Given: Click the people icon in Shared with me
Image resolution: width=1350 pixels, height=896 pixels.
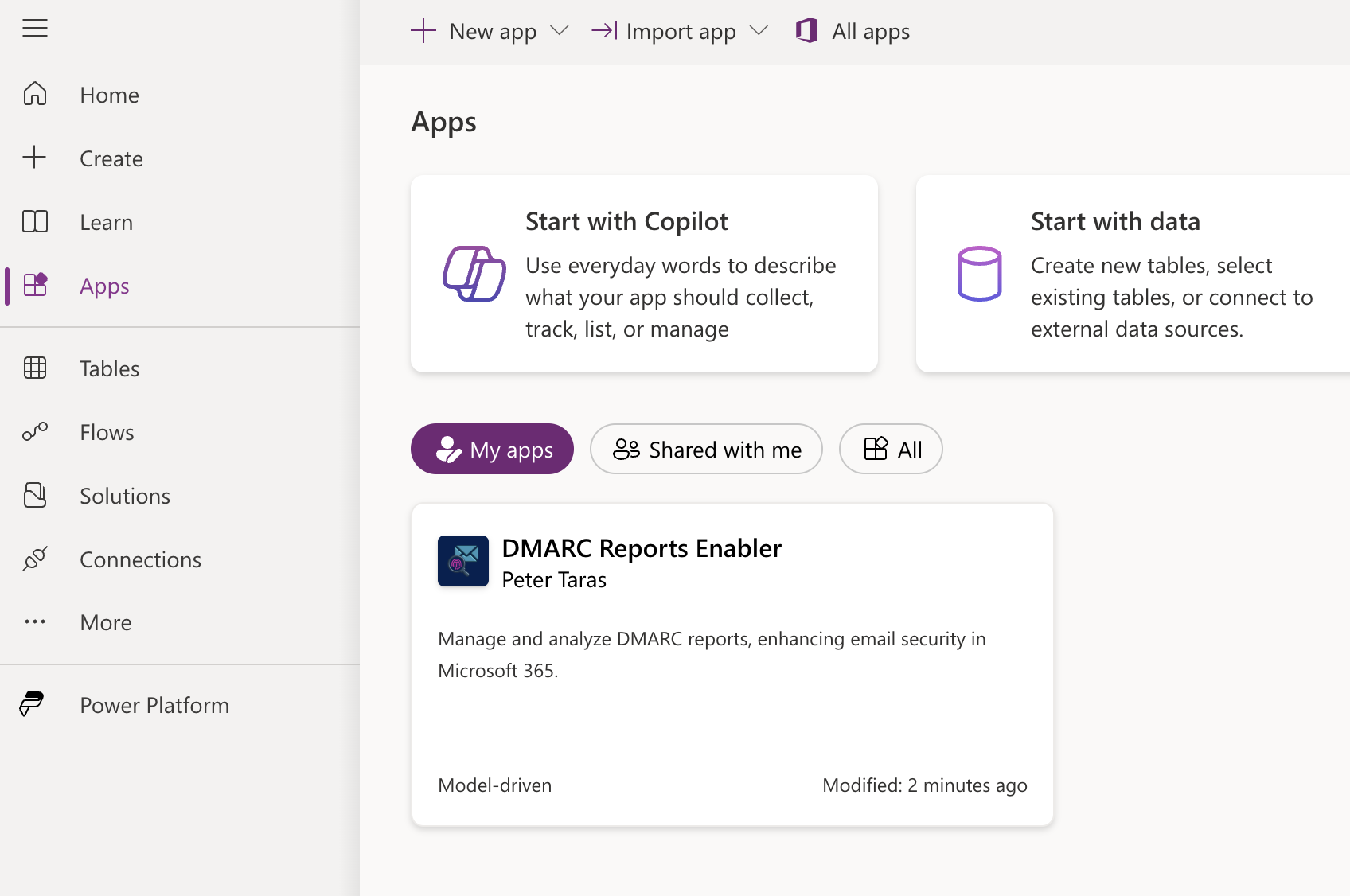Looking at the screenshot, I should point(626,450).
